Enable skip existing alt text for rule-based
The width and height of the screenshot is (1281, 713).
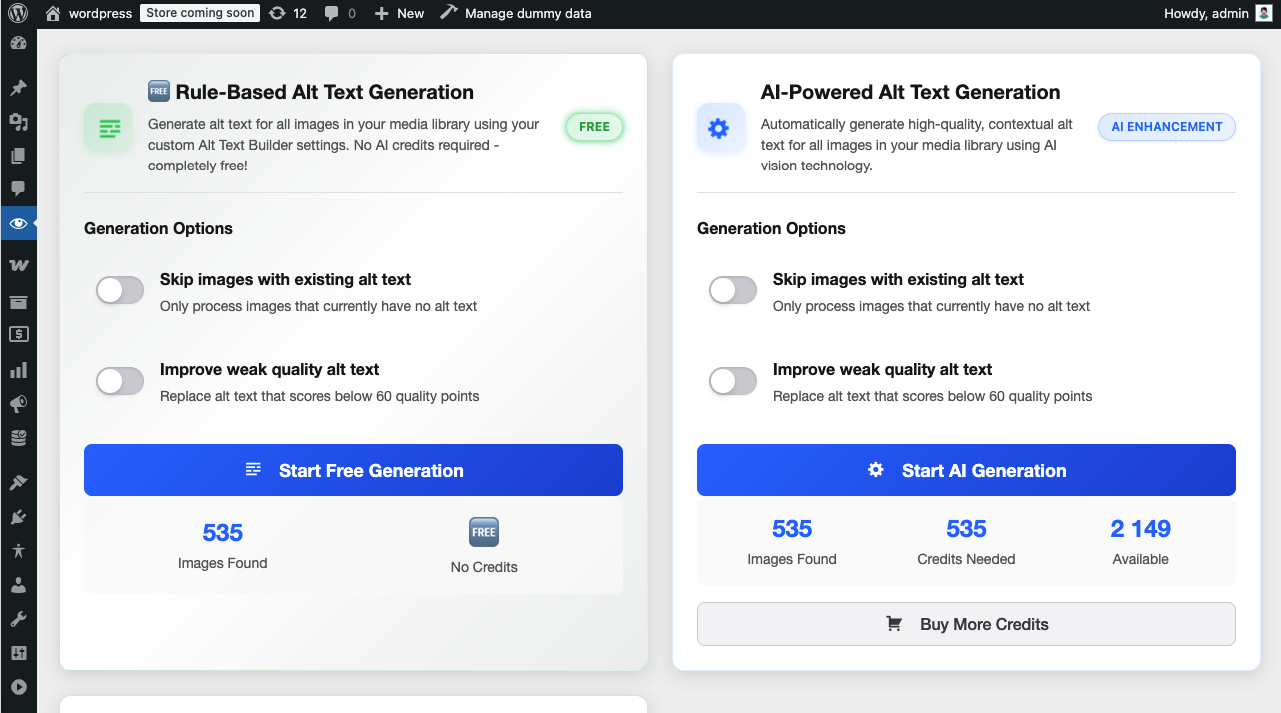click(120, 291)
